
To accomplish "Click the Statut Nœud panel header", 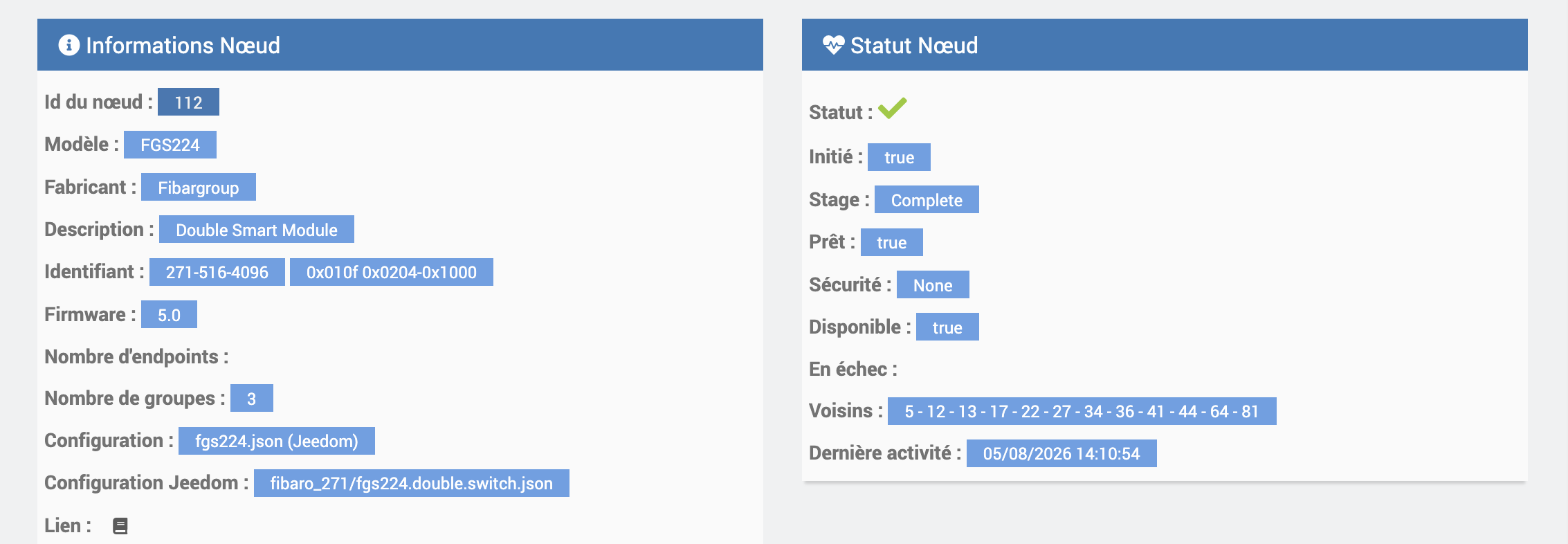I will (1165, 45).
